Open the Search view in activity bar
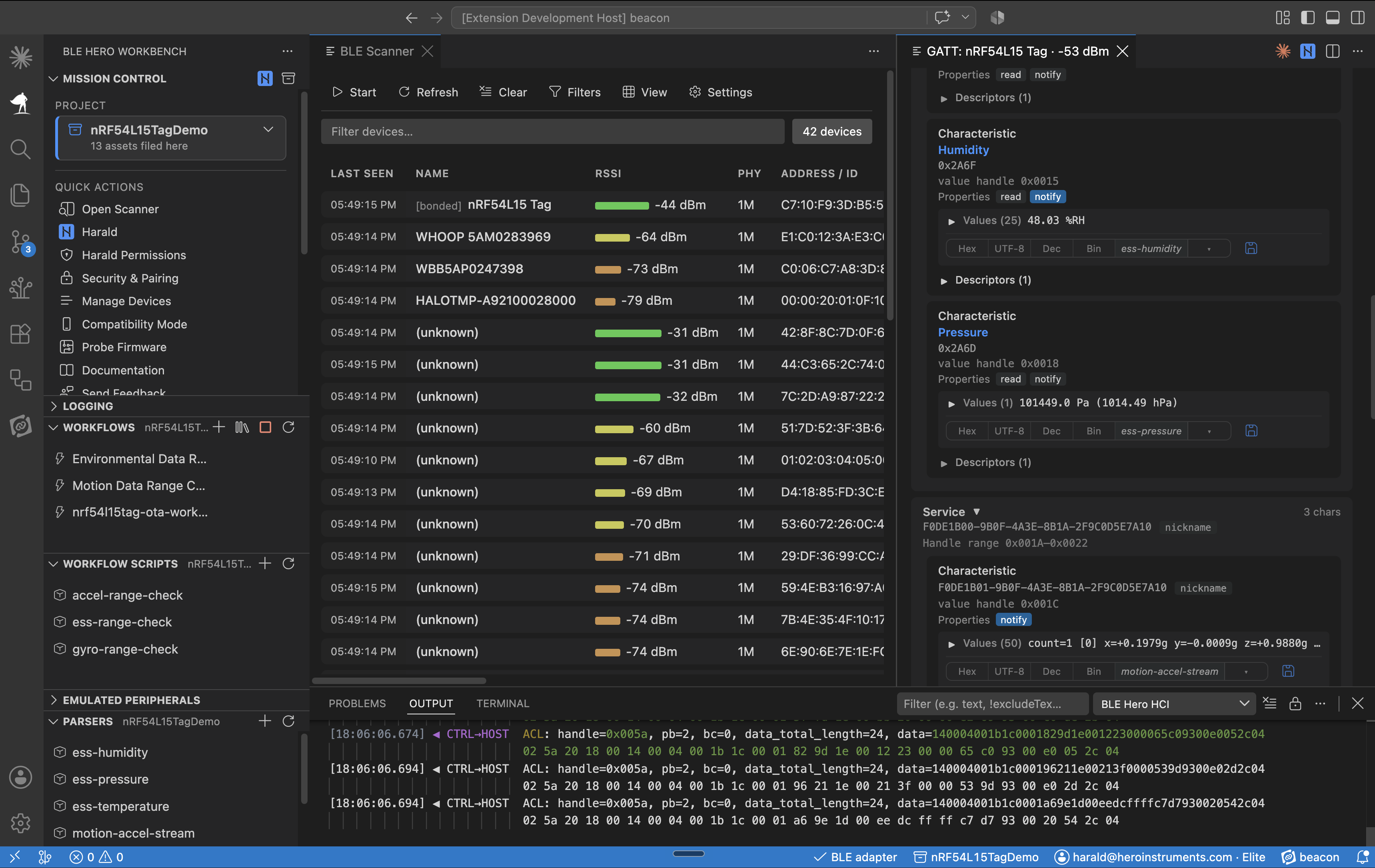 pyautogui.click(x=20, y=149)
